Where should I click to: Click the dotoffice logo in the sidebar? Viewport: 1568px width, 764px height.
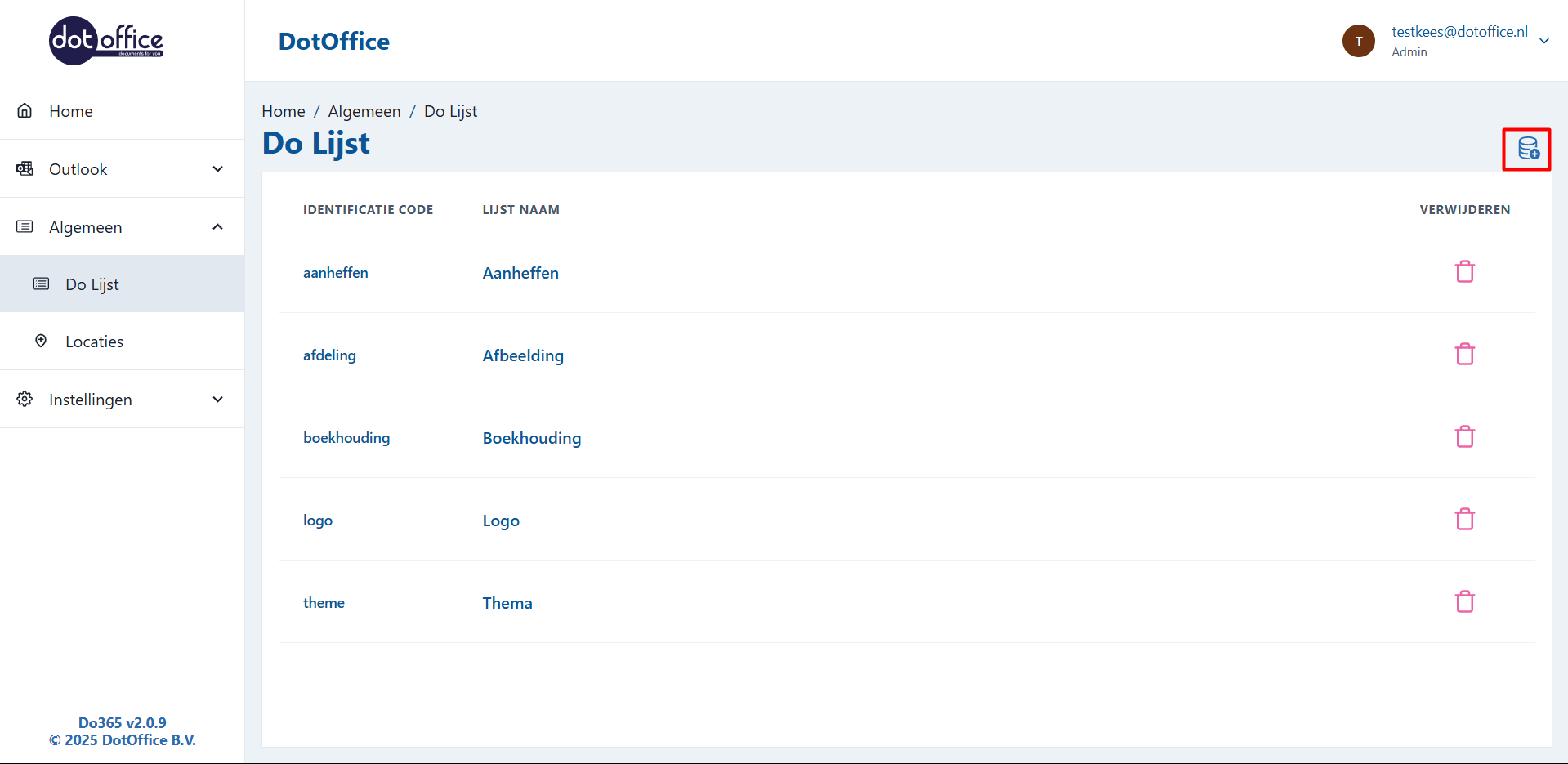point(106,41)
